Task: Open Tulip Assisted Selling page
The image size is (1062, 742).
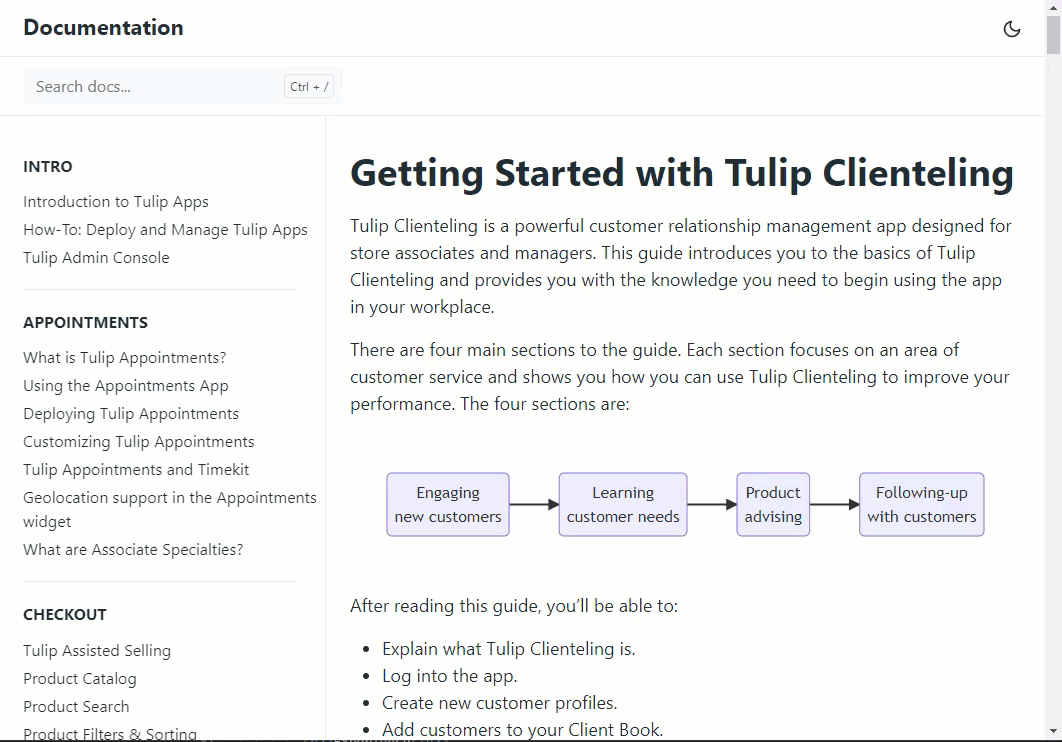Action: pyautogui.click(x=97, y=651)
